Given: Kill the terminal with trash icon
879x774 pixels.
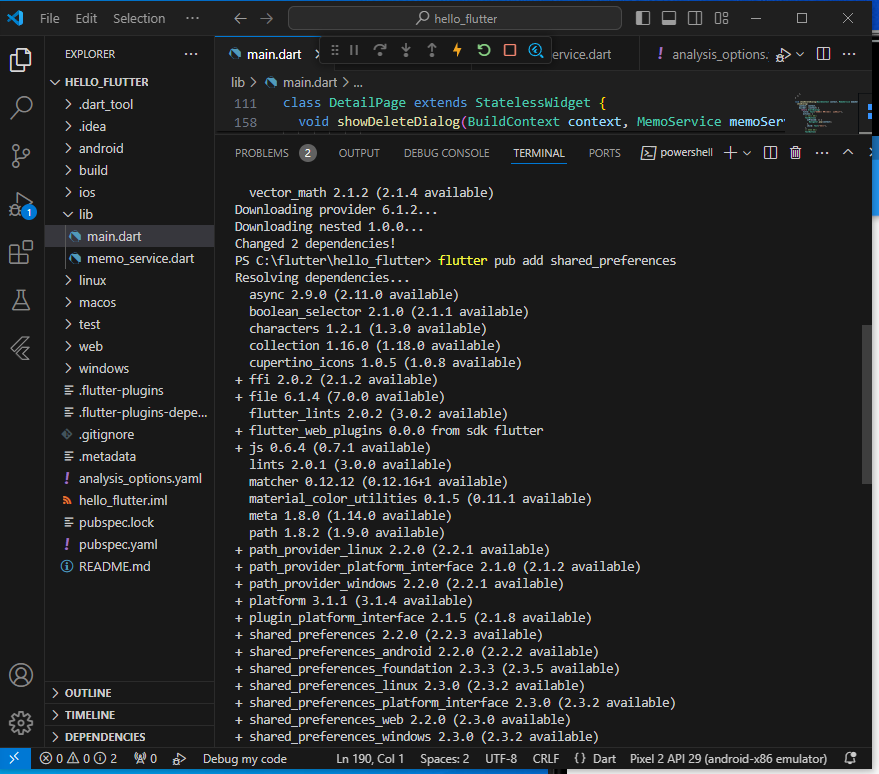Looking at the screenshot, I should click(x=795, y=152).
